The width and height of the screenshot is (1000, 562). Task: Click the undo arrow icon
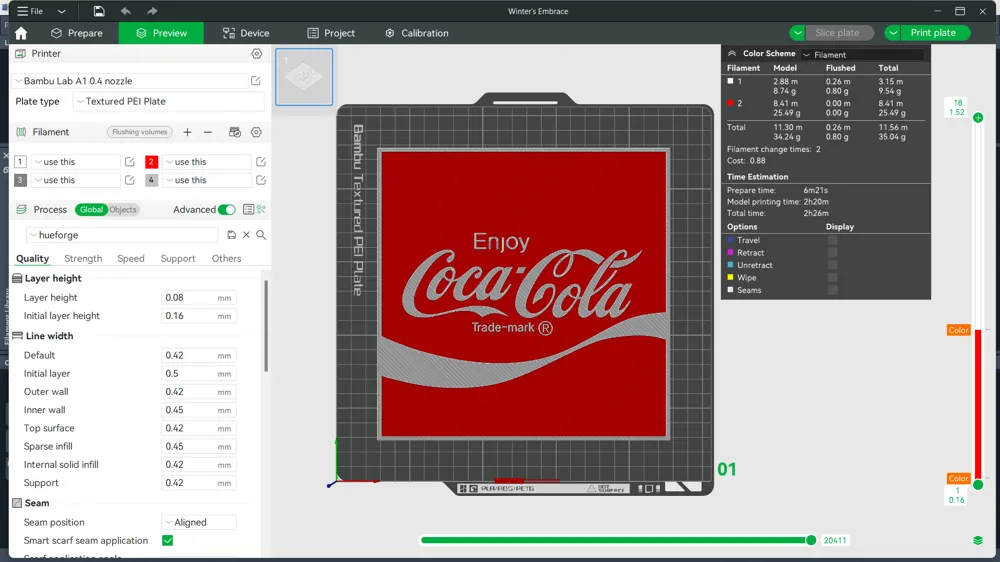(x=126, y=11)
